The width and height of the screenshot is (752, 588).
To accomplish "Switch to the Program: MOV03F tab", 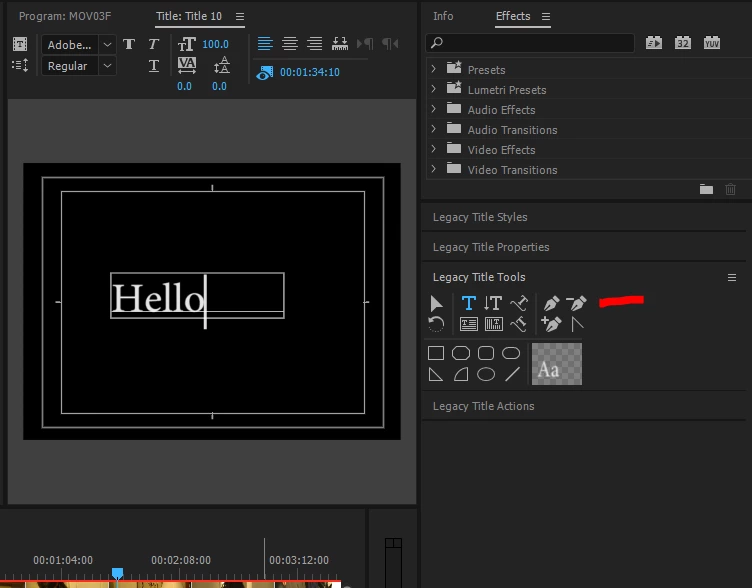I will 65,16.
